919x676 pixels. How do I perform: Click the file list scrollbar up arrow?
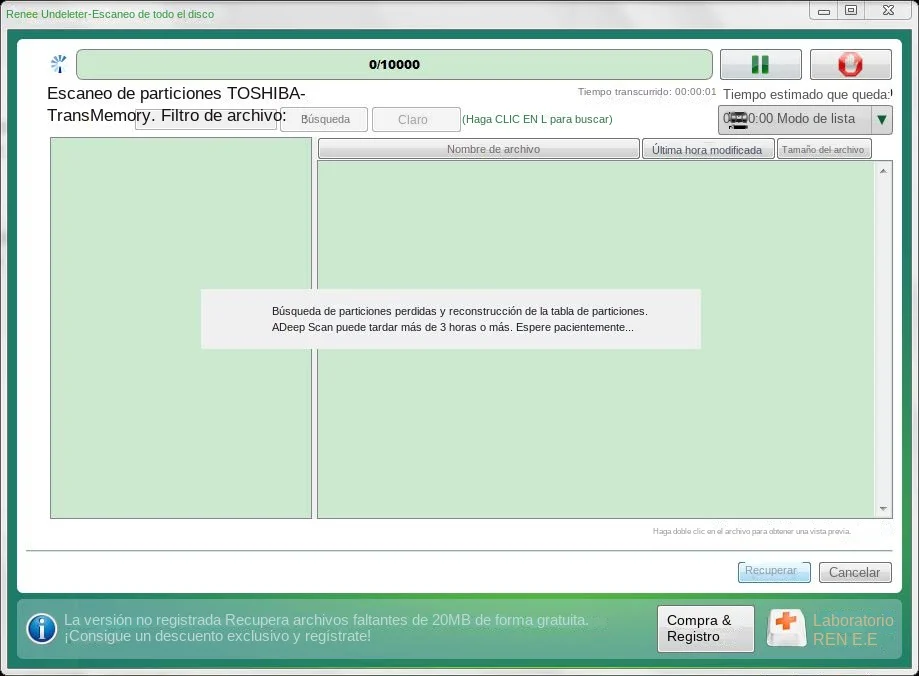[883, 171]
